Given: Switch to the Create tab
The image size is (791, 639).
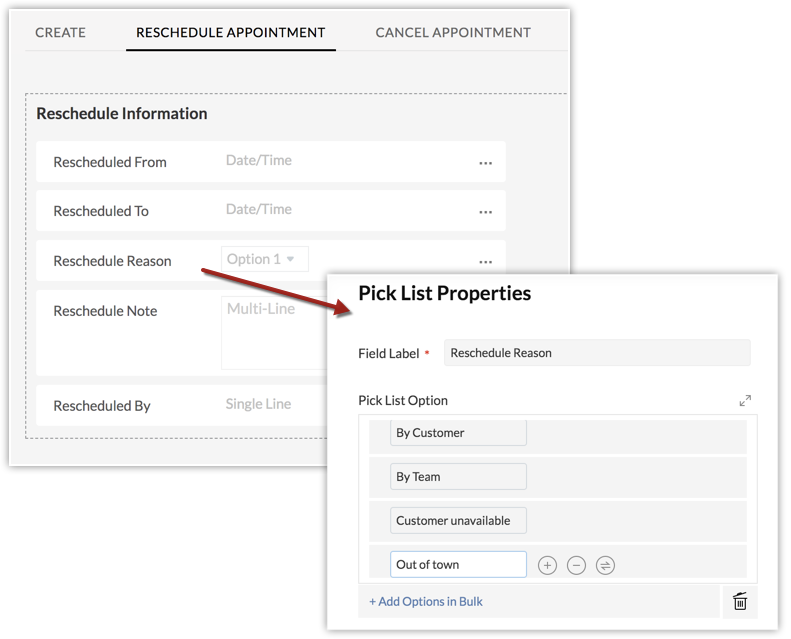Looking at the screenshot, I should click(x=61, y=32).
